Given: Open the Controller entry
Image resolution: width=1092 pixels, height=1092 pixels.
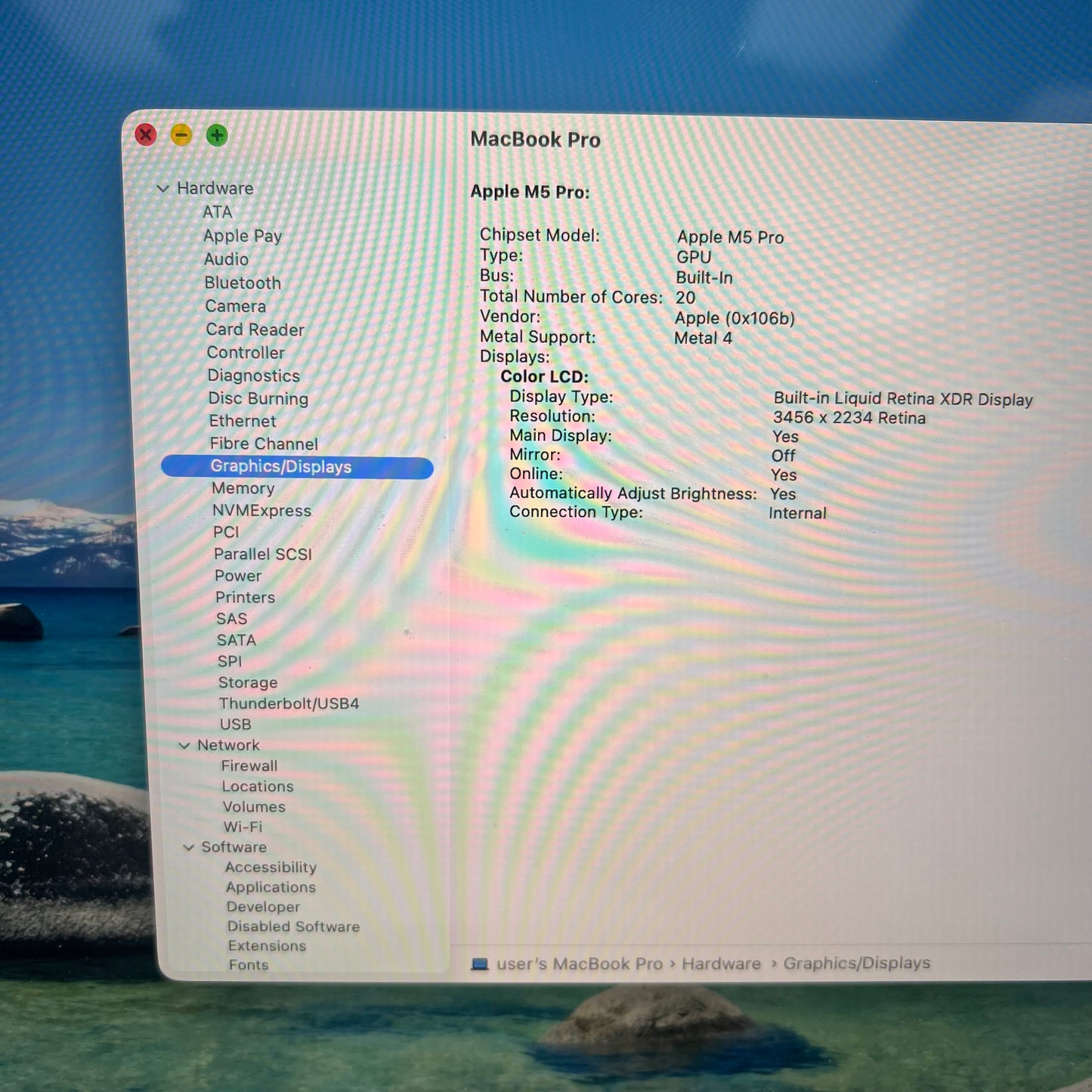Looking at the screenshot, I should pyautogui.click(x=246, y=352).
